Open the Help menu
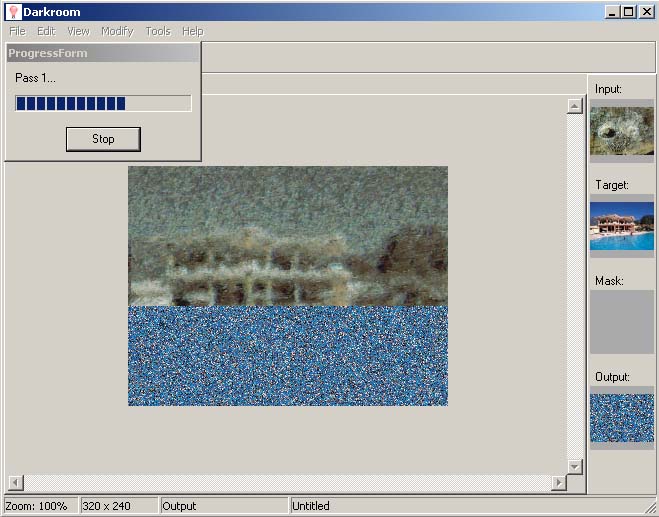Image resolution: width=659 pixels, height=517 pixels. pyautogui.click(x=192, y=32)
